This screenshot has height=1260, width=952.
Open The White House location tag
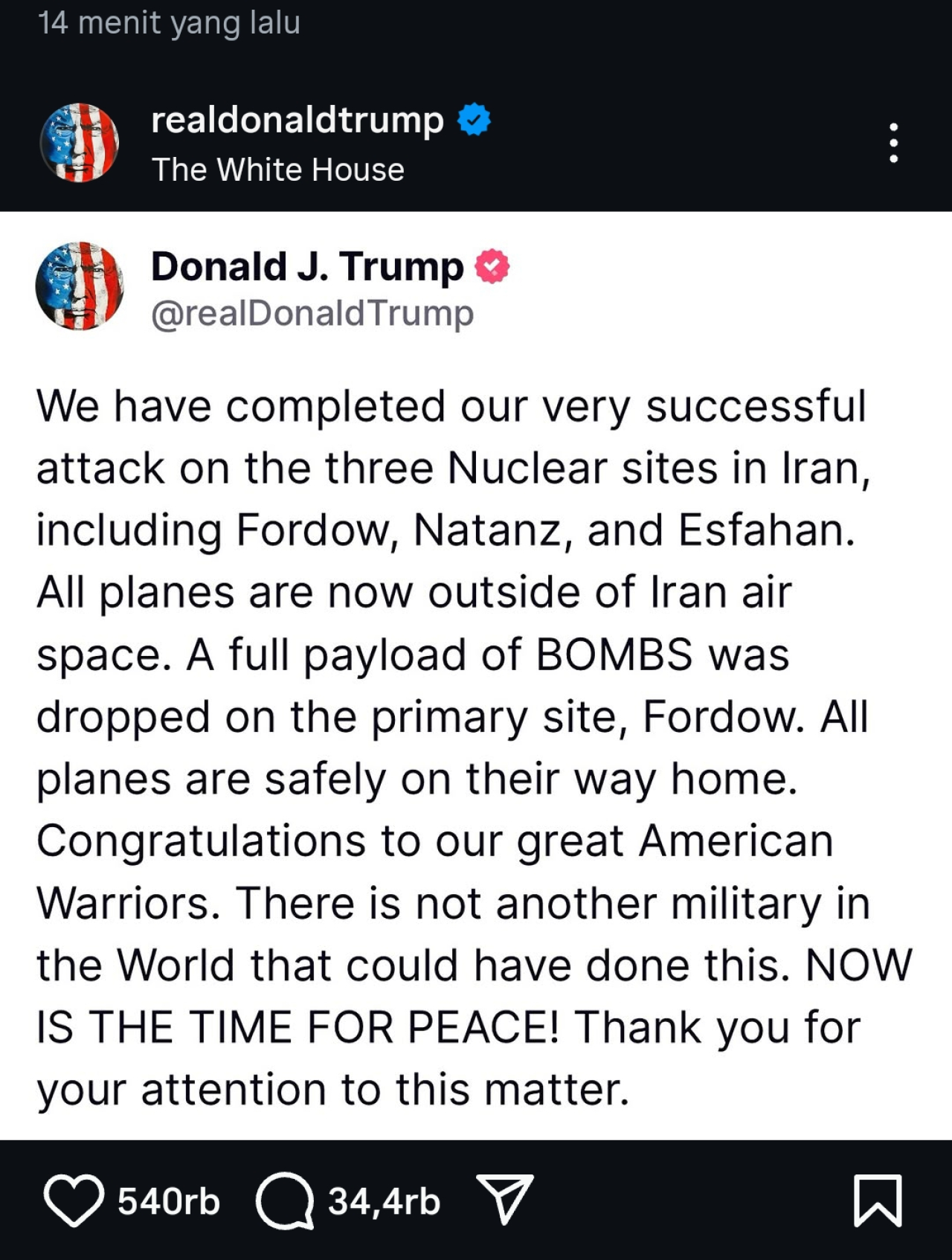pyautogui.click(x=278, y=170)
